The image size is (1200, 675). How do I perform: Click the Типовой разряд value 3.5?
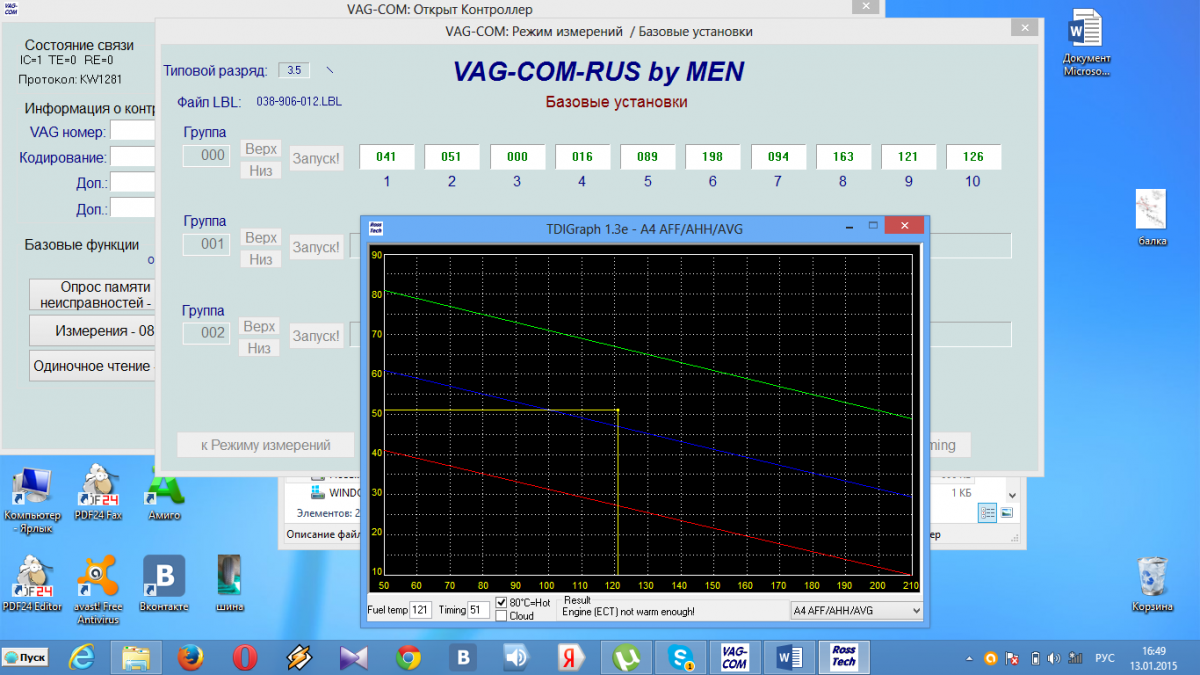[294, 70]
